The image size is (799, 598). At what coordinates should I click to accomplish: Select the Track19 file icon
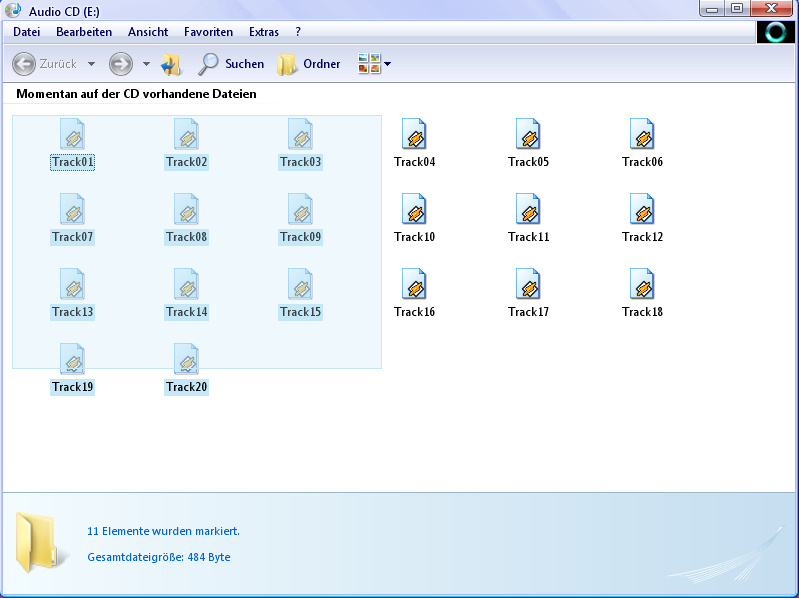coord(72,358)
